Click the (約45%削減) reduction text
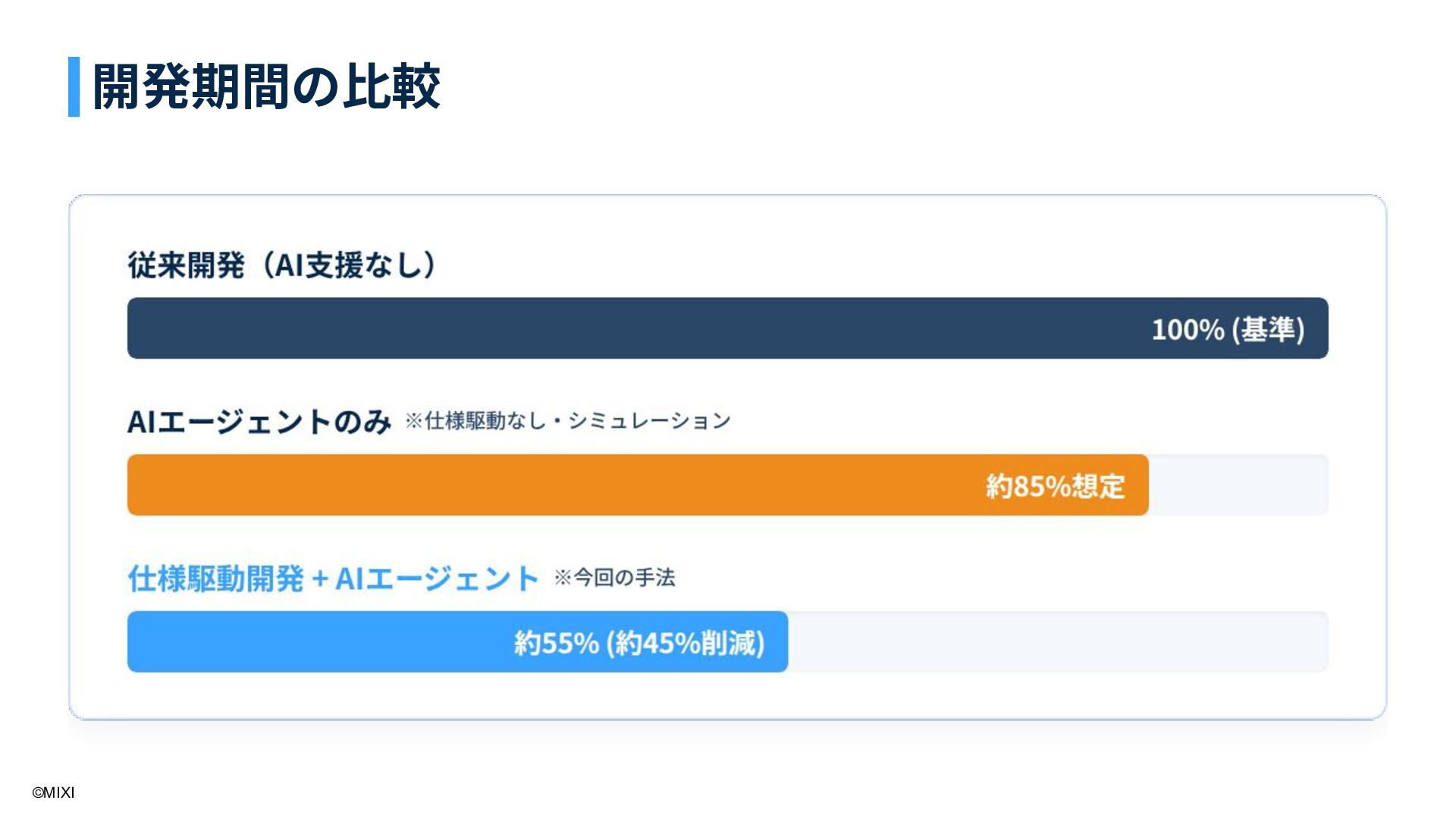1456x819 pixels. click(686, 643)
